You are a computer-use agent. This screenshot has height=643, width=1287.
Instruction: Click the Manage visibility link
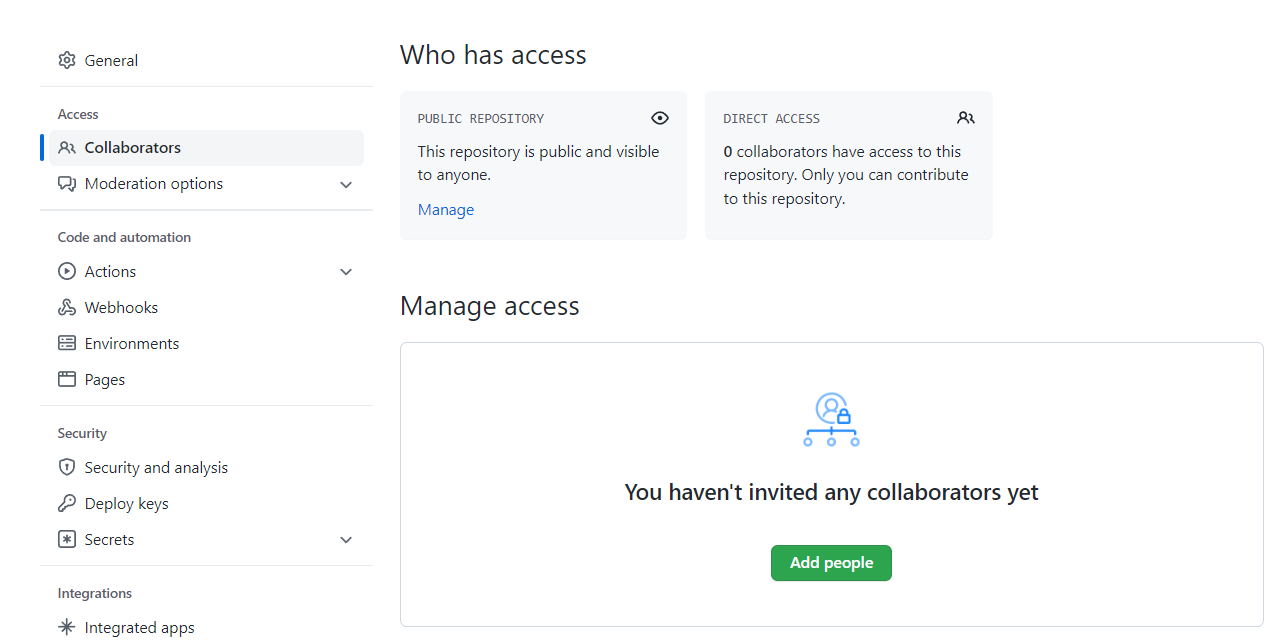[446, 210]
